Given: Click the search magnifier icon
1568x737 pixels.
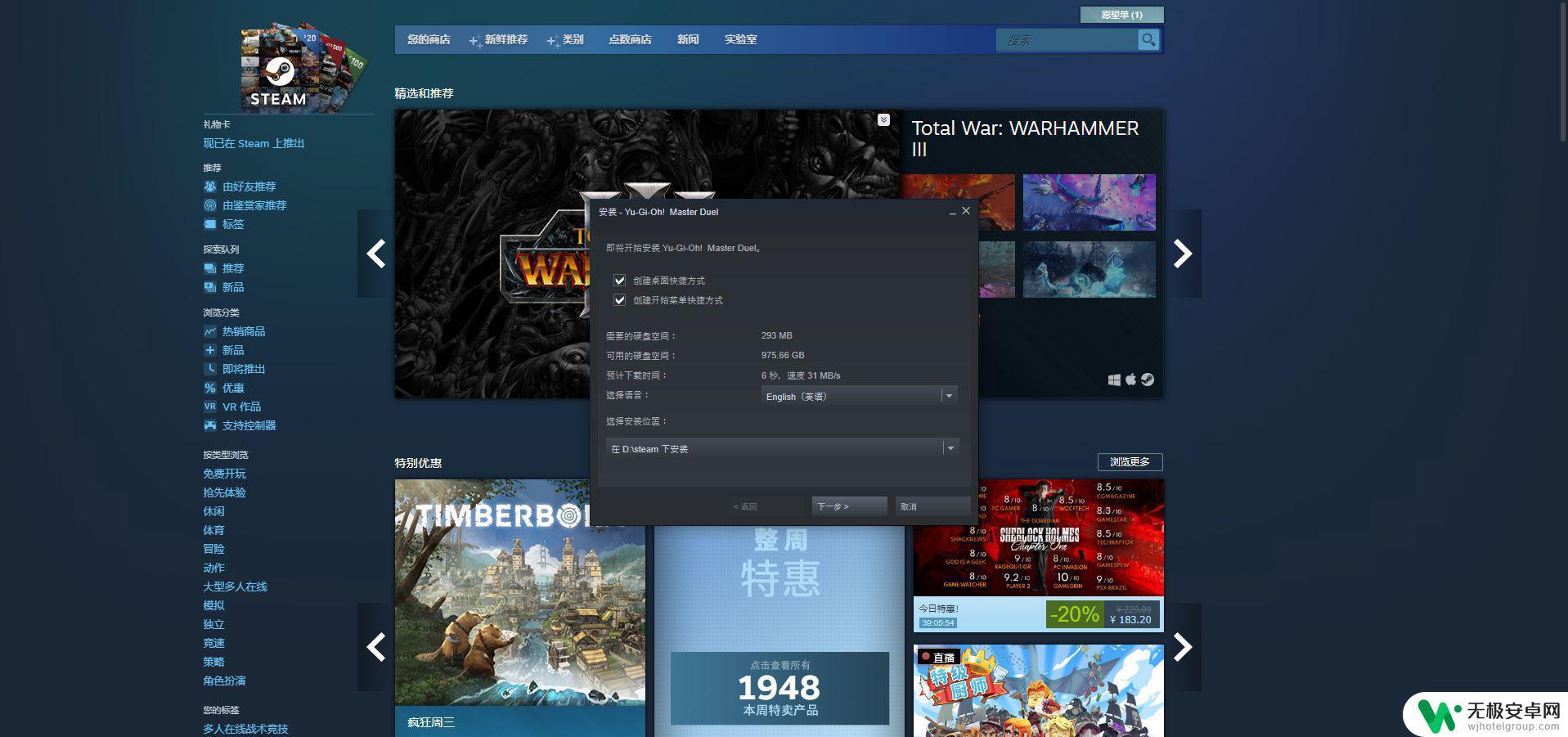Looking at the screenshot, I should coord(1148,39).
